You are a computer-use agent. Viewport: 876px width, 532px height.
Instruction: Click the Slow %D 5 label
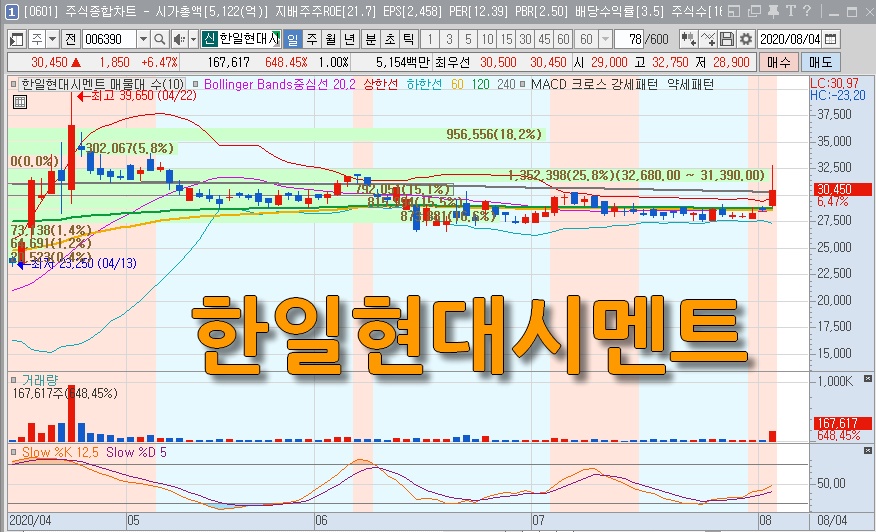coord(136,452)
